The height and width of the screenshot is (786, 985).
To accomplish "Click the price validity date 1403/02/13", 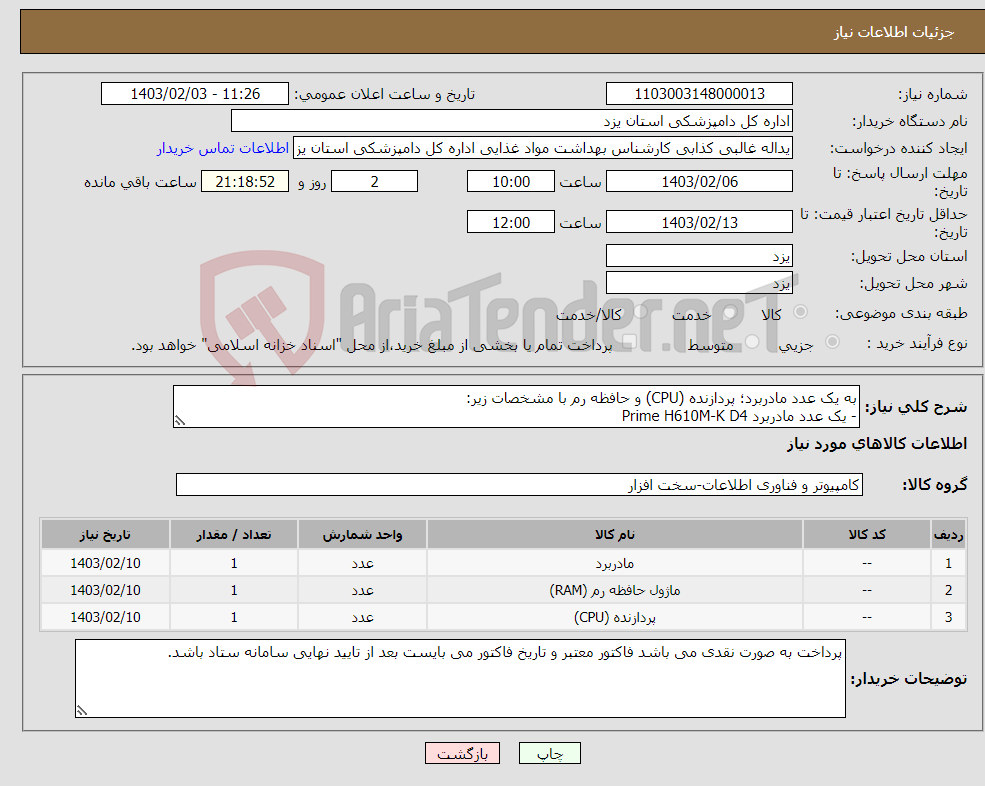I will (699, 222).
